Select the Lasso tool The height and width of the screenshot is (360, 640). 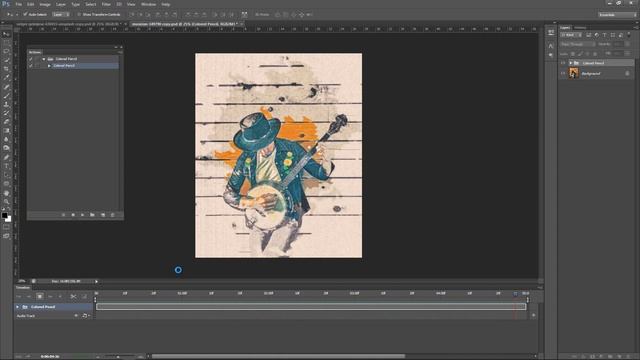click(6, 51)
